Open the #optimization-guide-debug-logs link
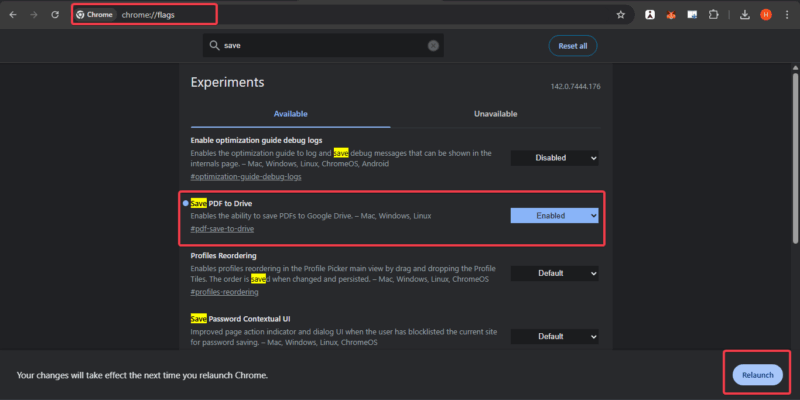Viewport: 800px width, 400px height. click(245, 177)
